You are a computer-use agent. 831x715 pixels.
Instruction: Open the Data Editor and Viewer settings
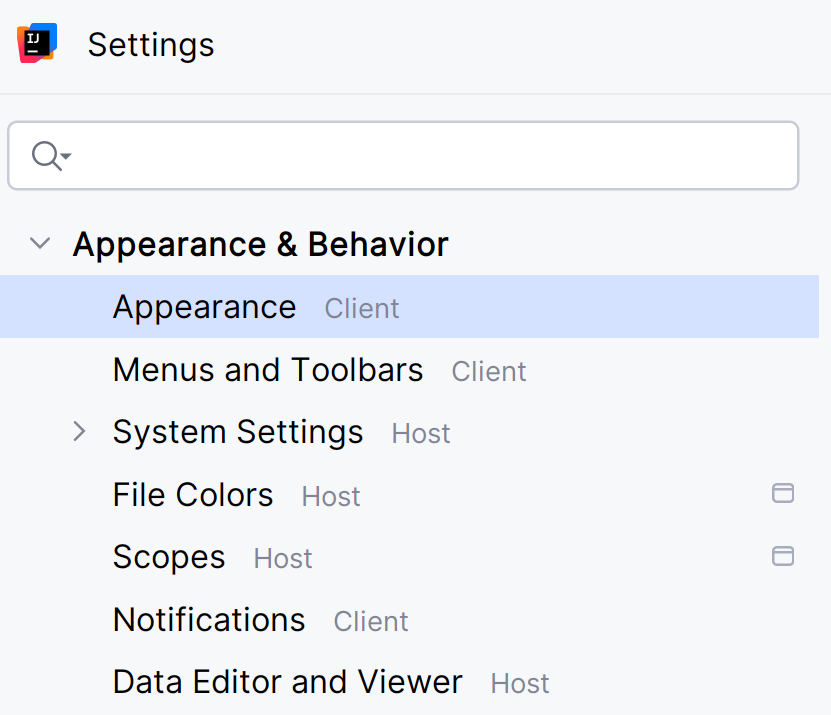[x=288, y=681]
